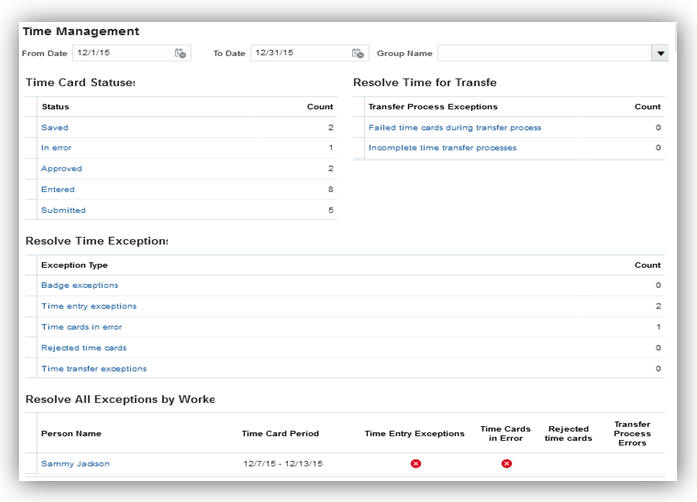Open the Approved status link
The height and width of the screenshot is (502, 697).
point(61,169)
